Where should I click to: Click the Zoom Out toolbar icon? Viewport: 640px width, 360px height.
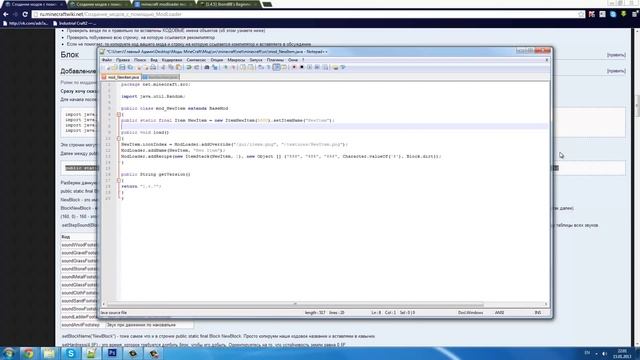pos(233,67)
